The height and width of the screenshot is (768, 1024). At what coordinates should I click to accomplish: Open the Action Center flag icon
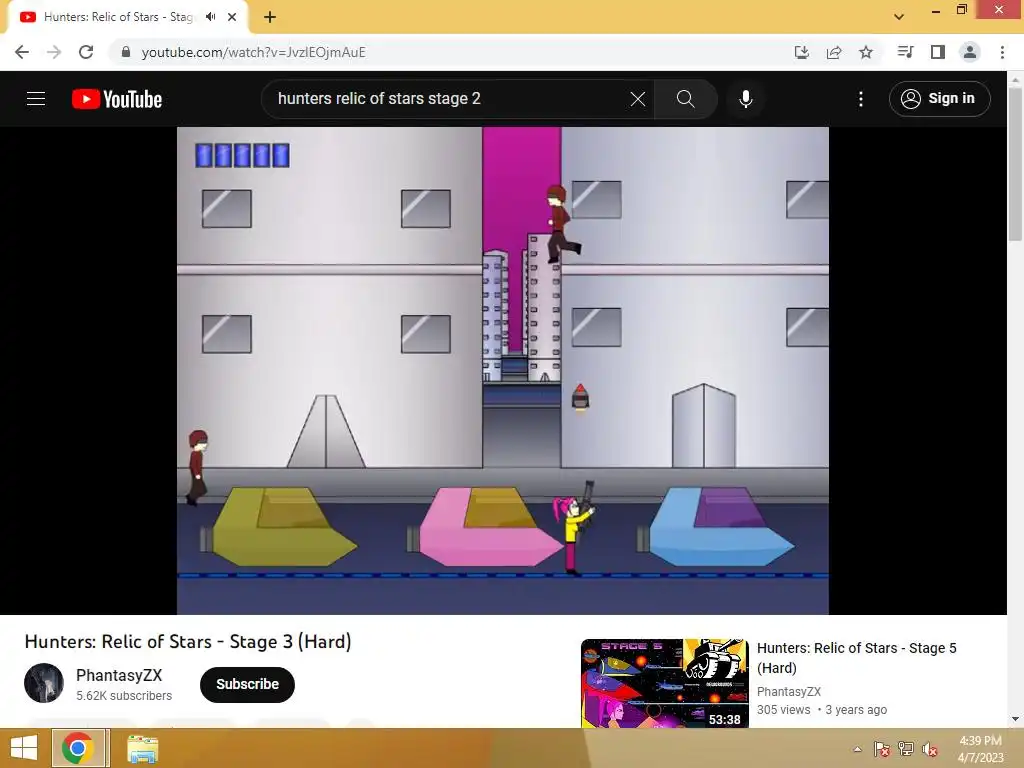tap(881, 749)
